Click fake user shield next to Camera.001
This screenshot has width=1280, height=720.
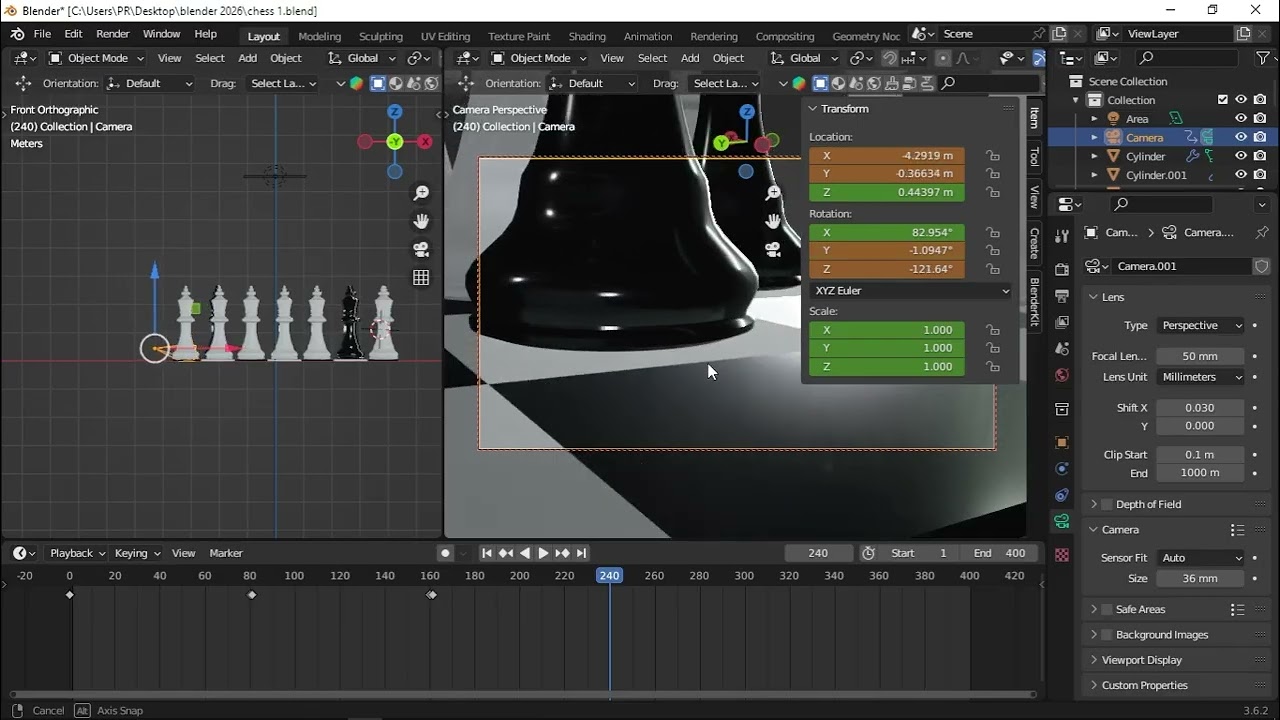(1262, 266)
